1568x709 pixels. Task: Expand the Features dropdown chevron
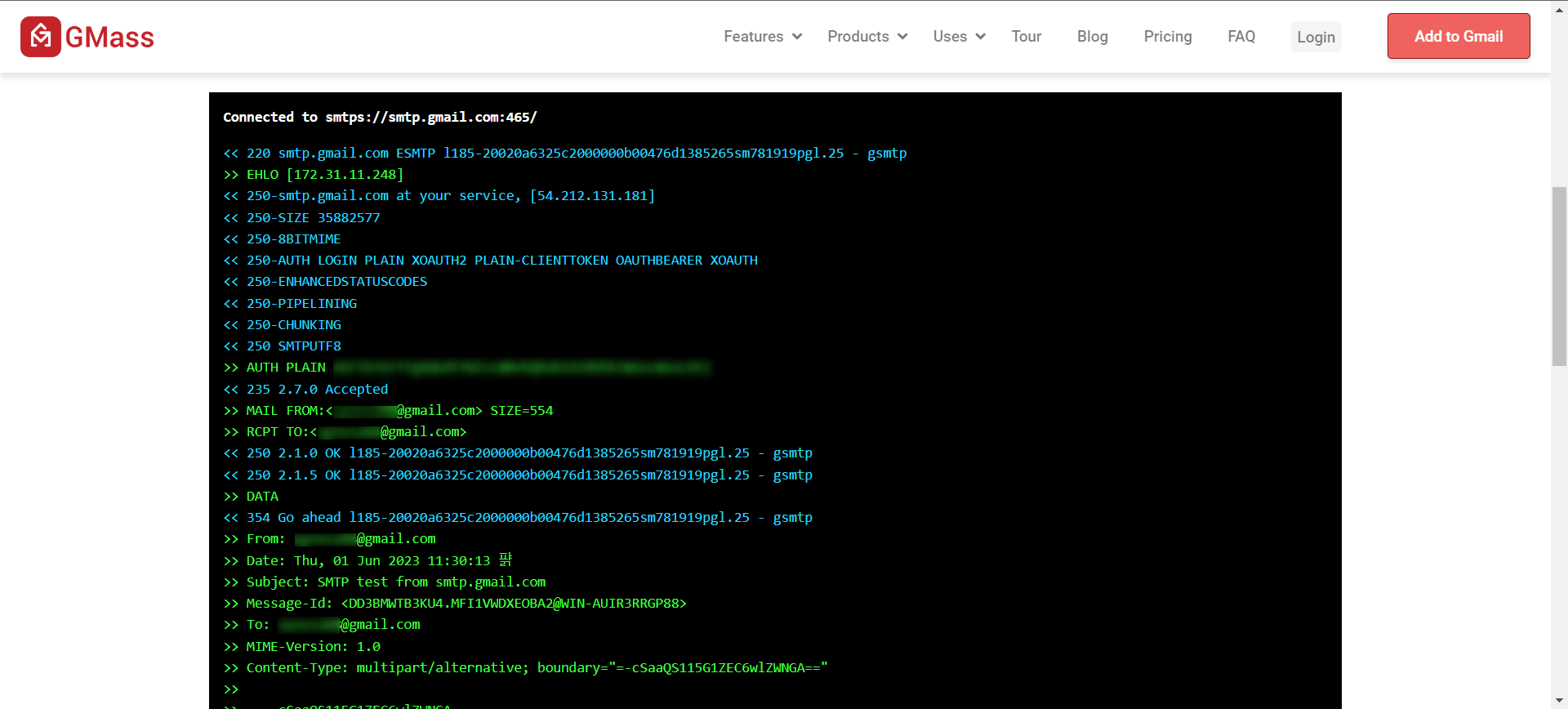(797, 37)
